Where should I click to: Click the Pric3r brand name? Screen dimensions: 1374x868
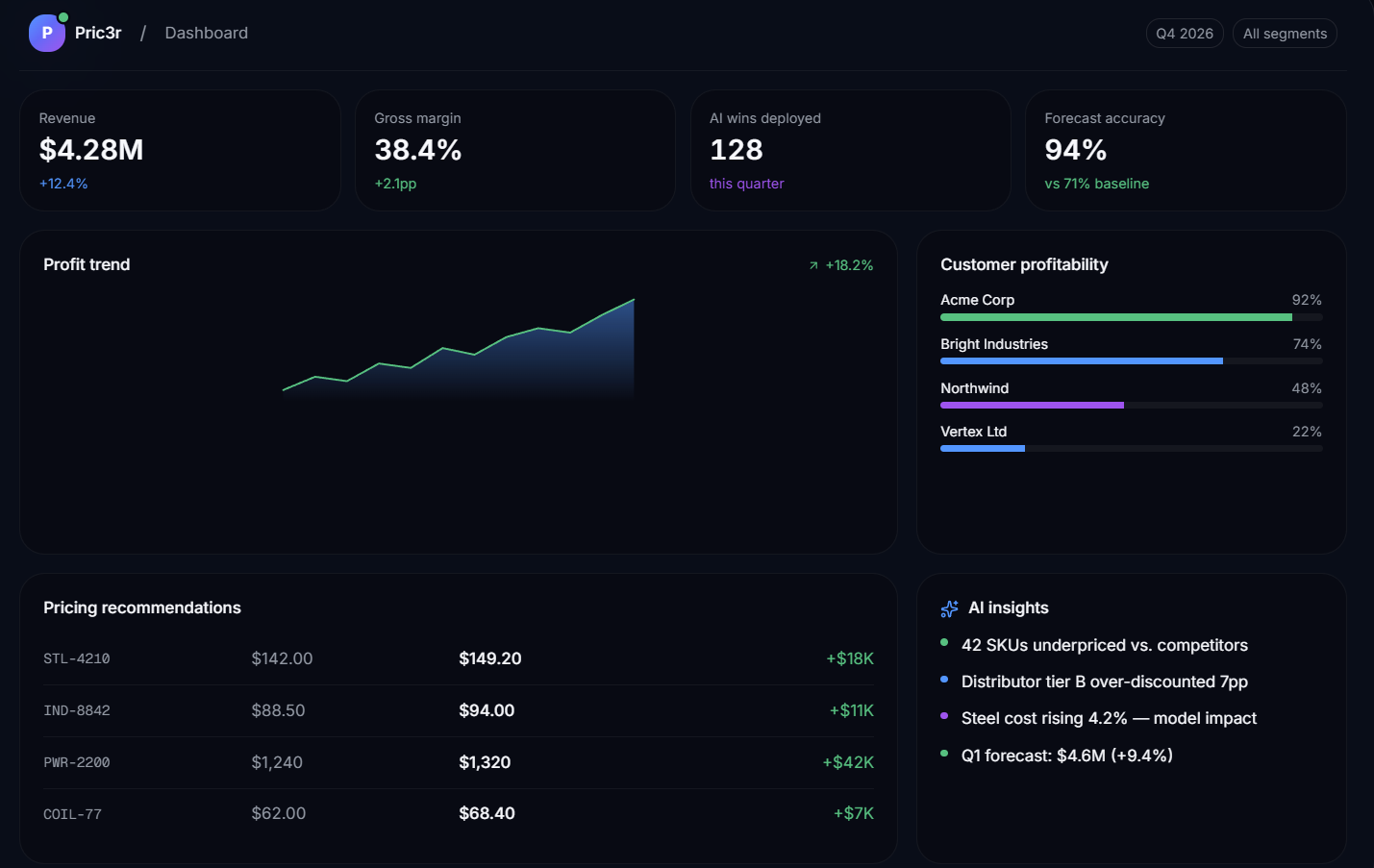pos(98,33)
